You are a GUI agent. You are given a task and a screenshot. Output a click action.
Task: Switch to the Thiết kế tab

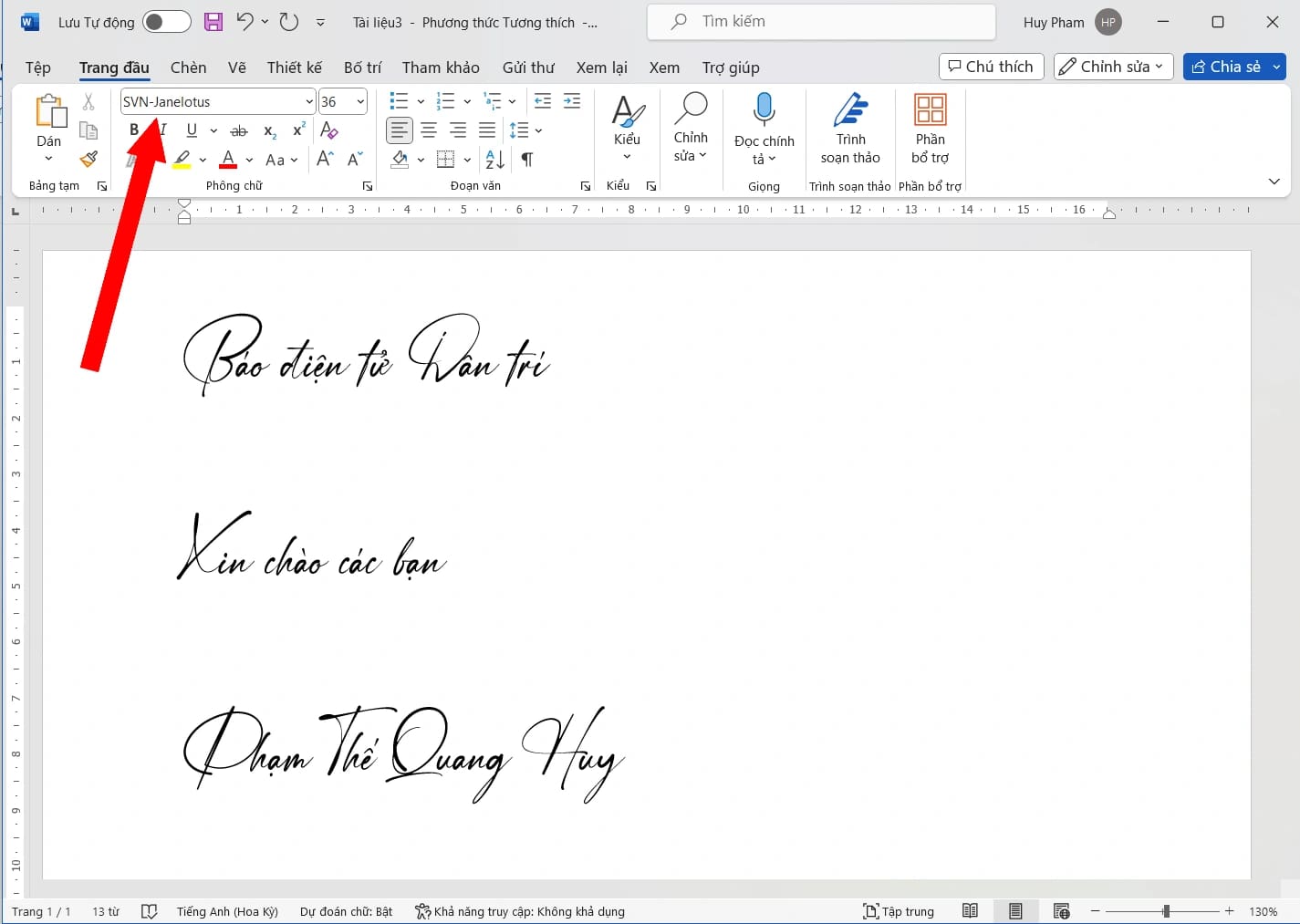(295, 67)
